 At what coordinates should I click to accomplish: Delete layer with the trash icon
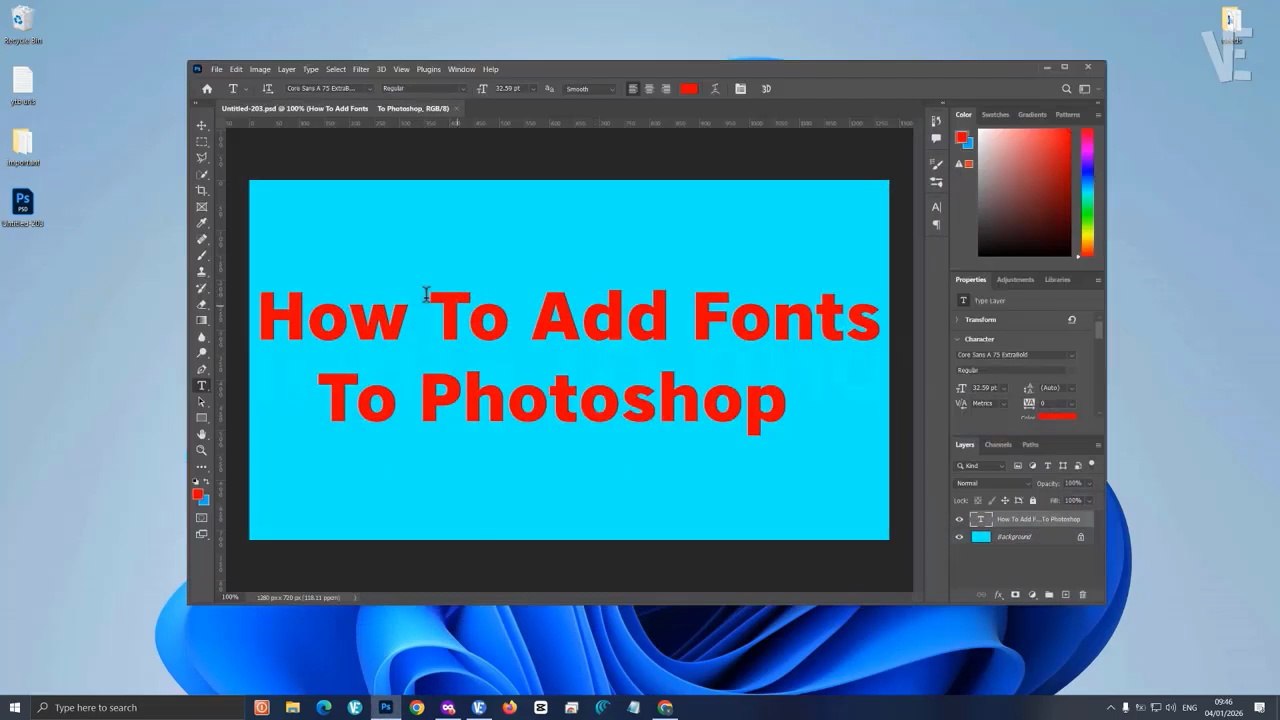coord(1082,595)
